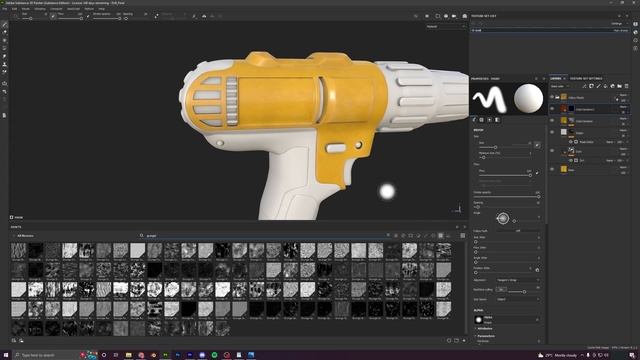Viewport: 640px width, 360px height.
Task: Adjust Flow slider in brush properties
Action: pos(505,175)
